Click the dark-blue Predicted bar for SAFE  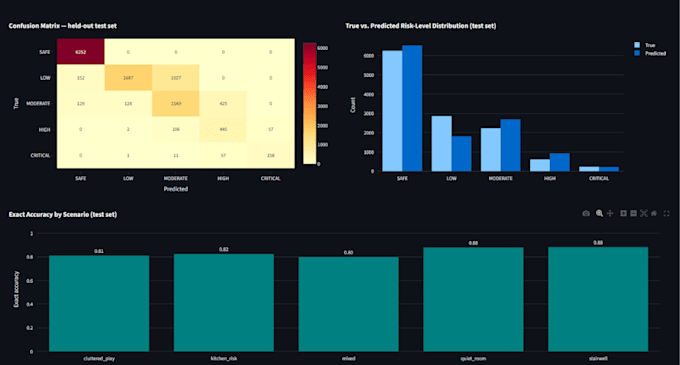click(x=412, y=108)
